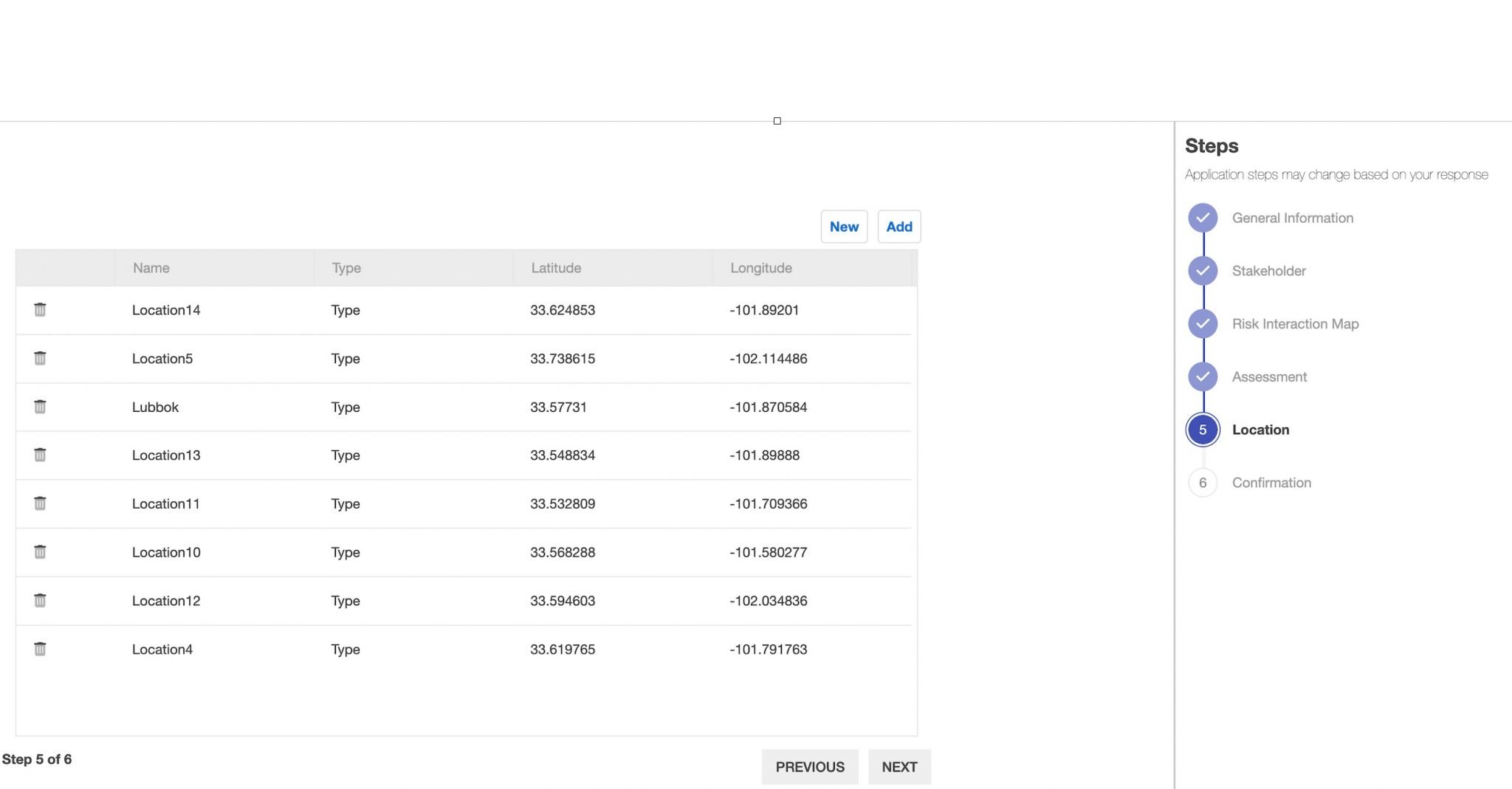Select the Location5 name cell
The width and height of the screenshot is (1512, 789).
click(x=162, y=359)
